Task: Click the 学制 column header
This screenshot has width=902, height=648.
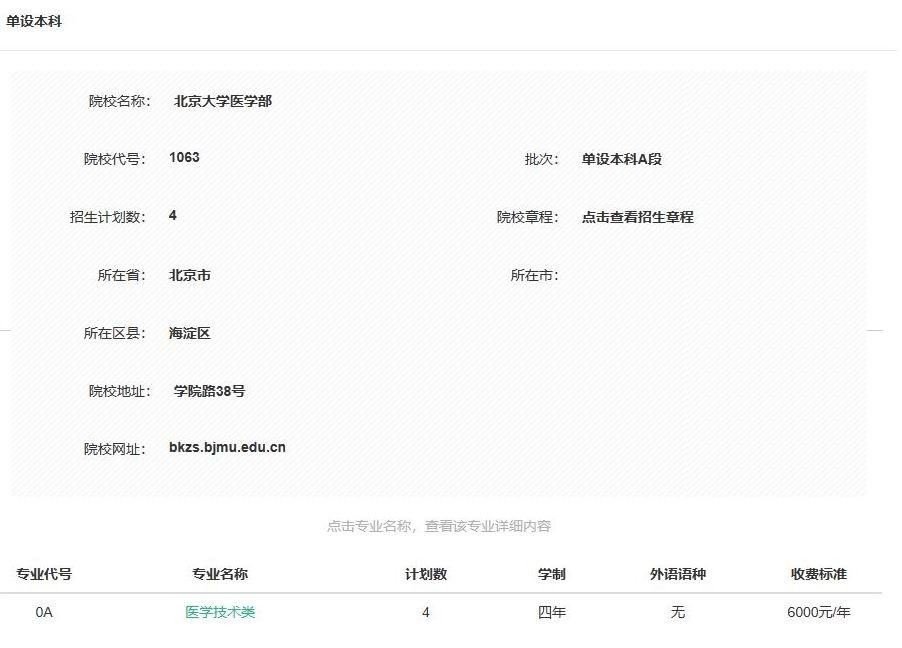Action: pos(552,574)
